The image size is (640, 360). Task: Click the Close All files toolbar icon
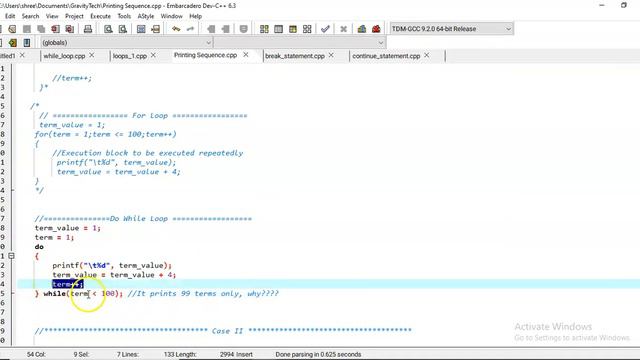pos(70,29)
